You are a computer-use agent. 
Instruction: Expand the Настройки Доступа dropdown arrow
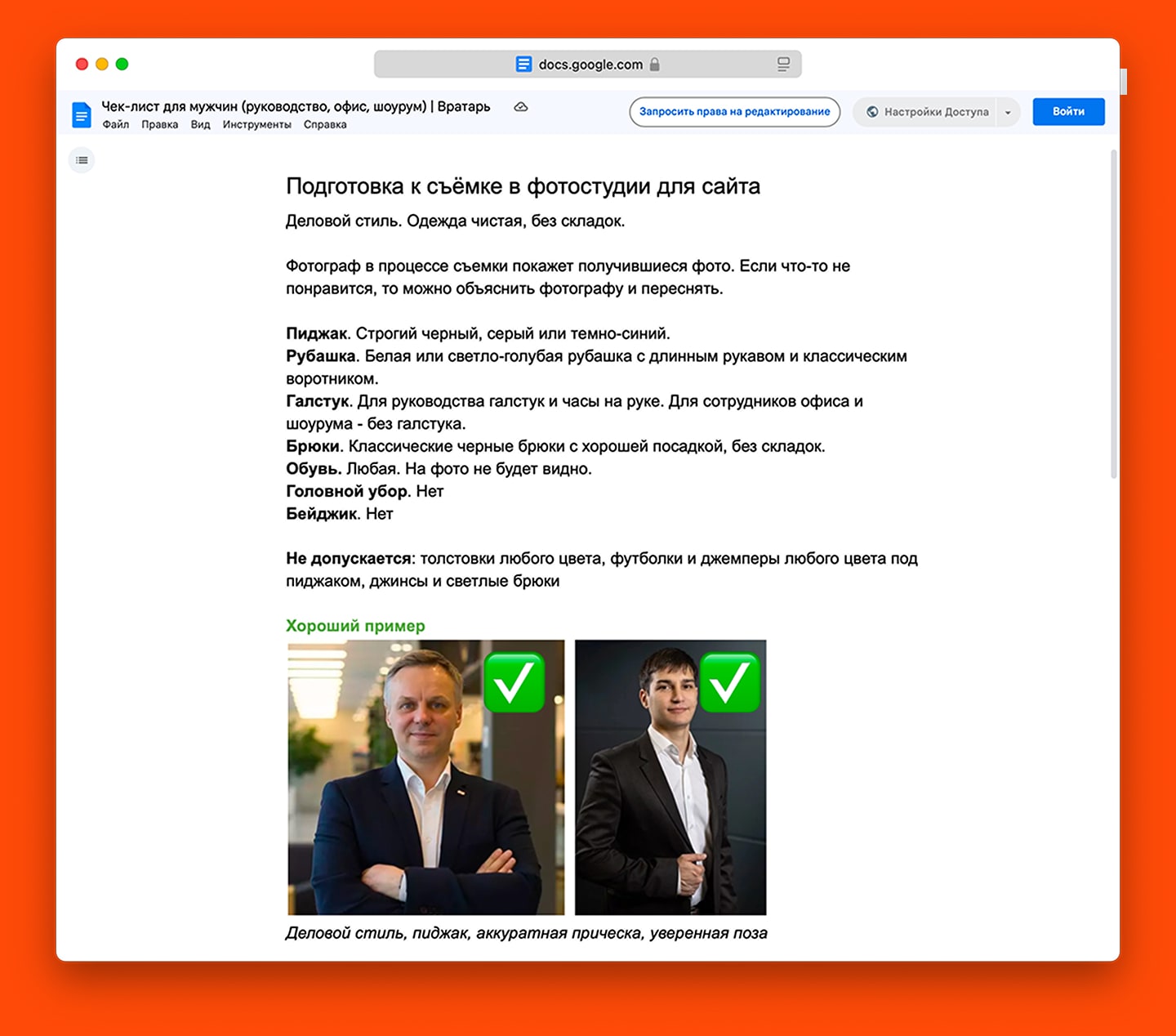coord(1008,113)
